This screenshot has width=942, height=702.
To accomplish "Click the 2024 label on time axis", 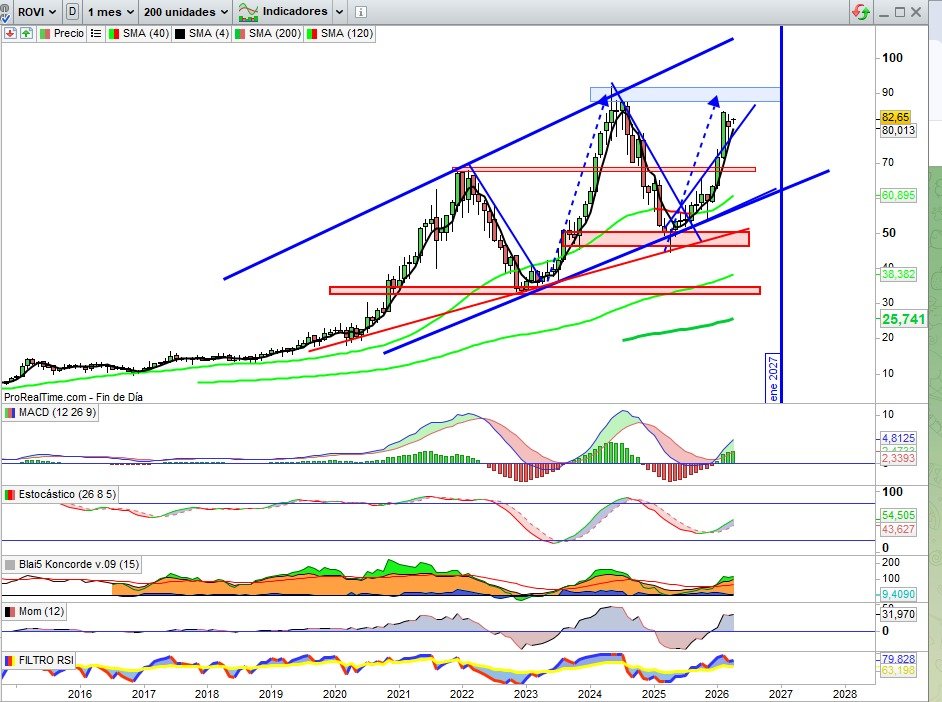I will coord(590,694).
